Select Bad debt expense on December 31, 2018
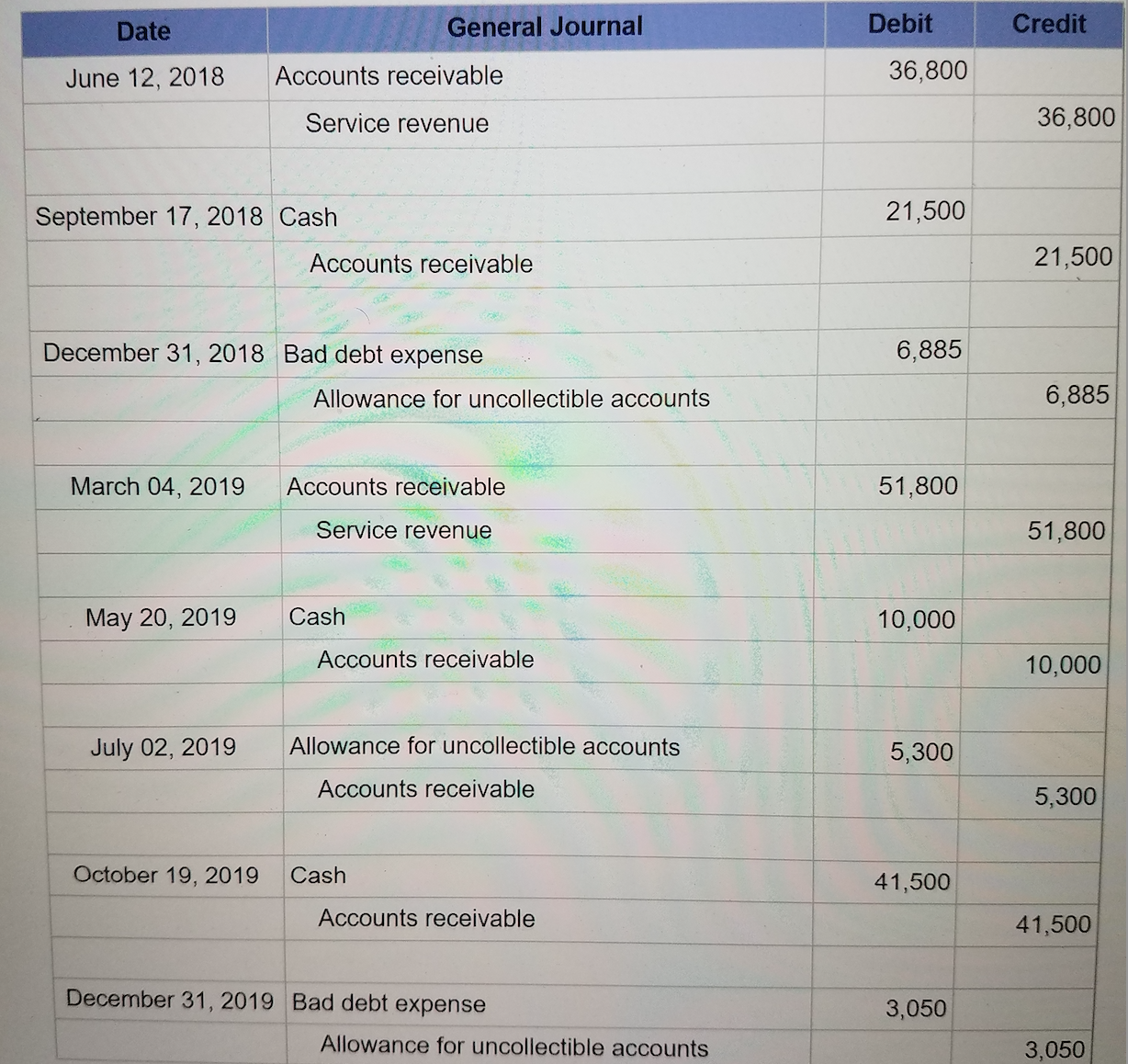 coord(383,355)
